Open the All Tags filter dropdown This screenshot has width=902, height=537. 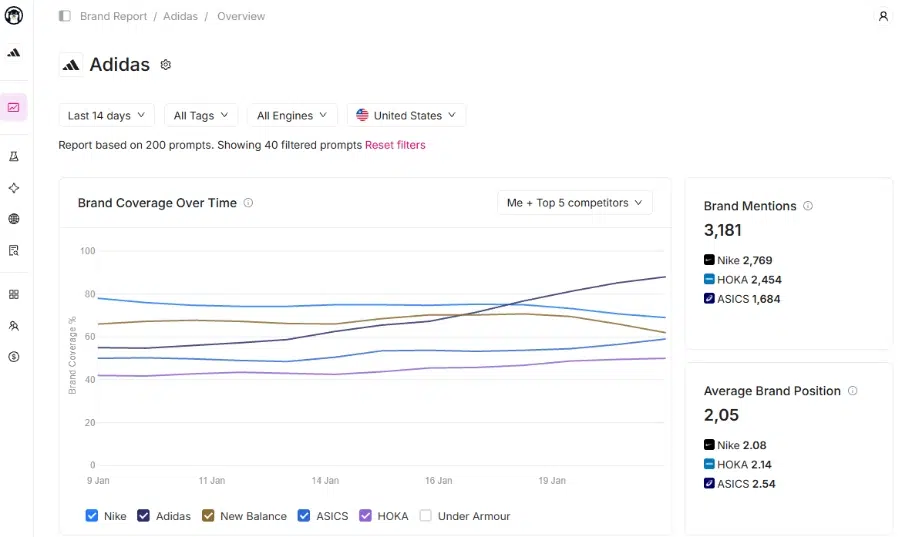(x=201, y=116)
